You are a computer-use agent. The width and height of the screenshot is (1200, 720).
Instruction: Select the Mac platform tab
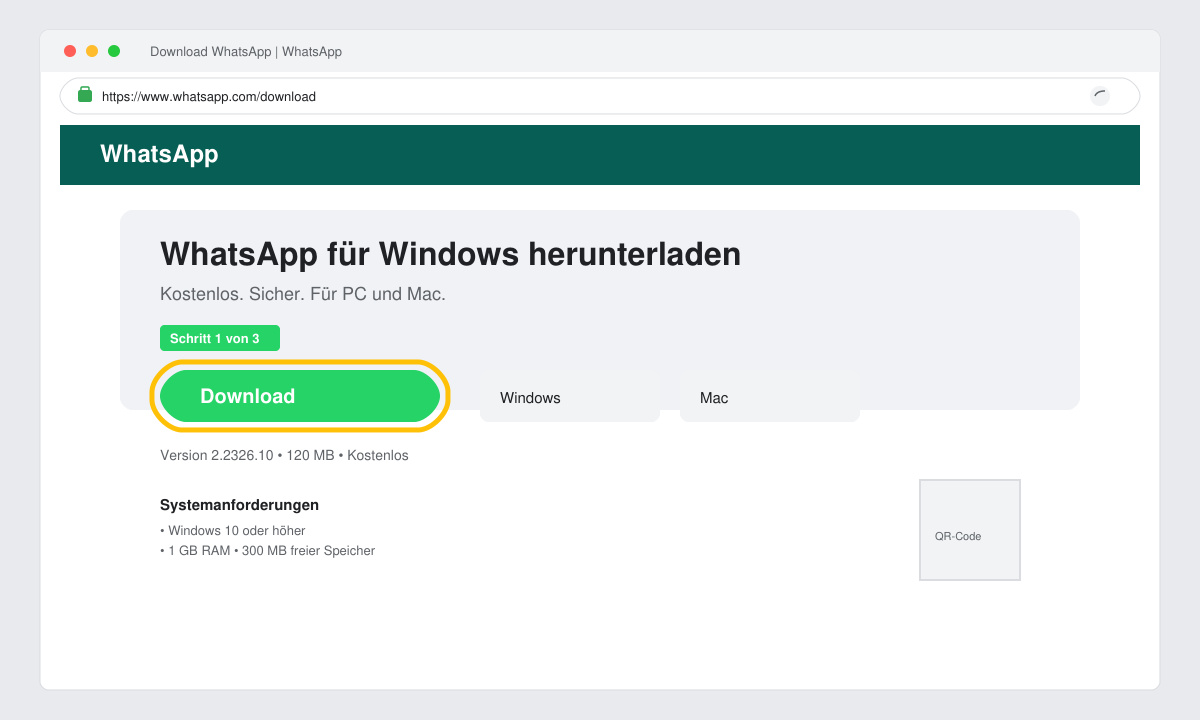[x=770, y=398]
